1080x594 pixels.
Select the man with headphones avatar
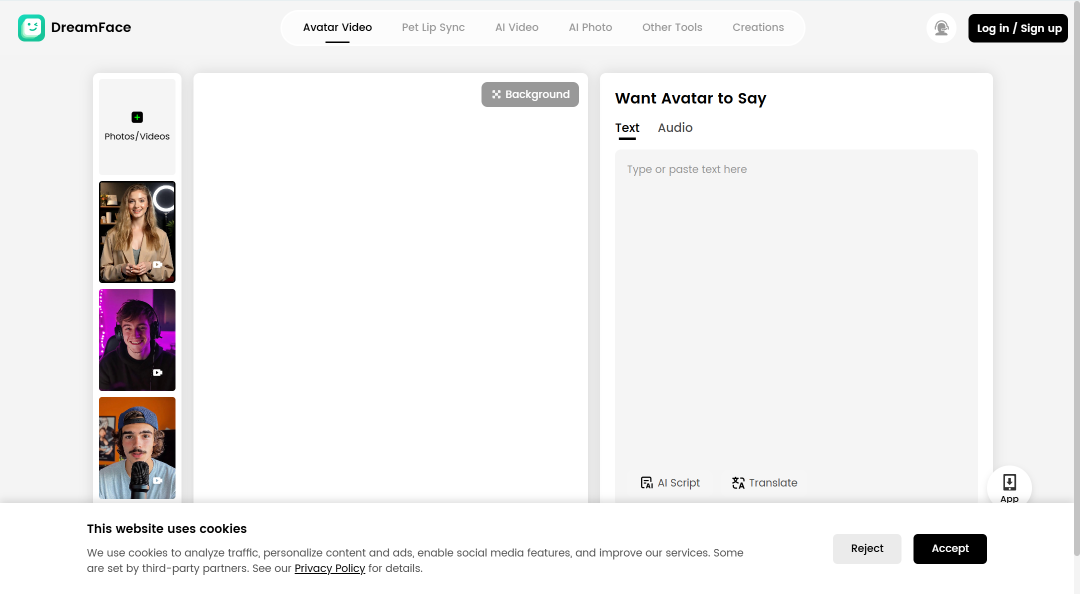point(137,340)
